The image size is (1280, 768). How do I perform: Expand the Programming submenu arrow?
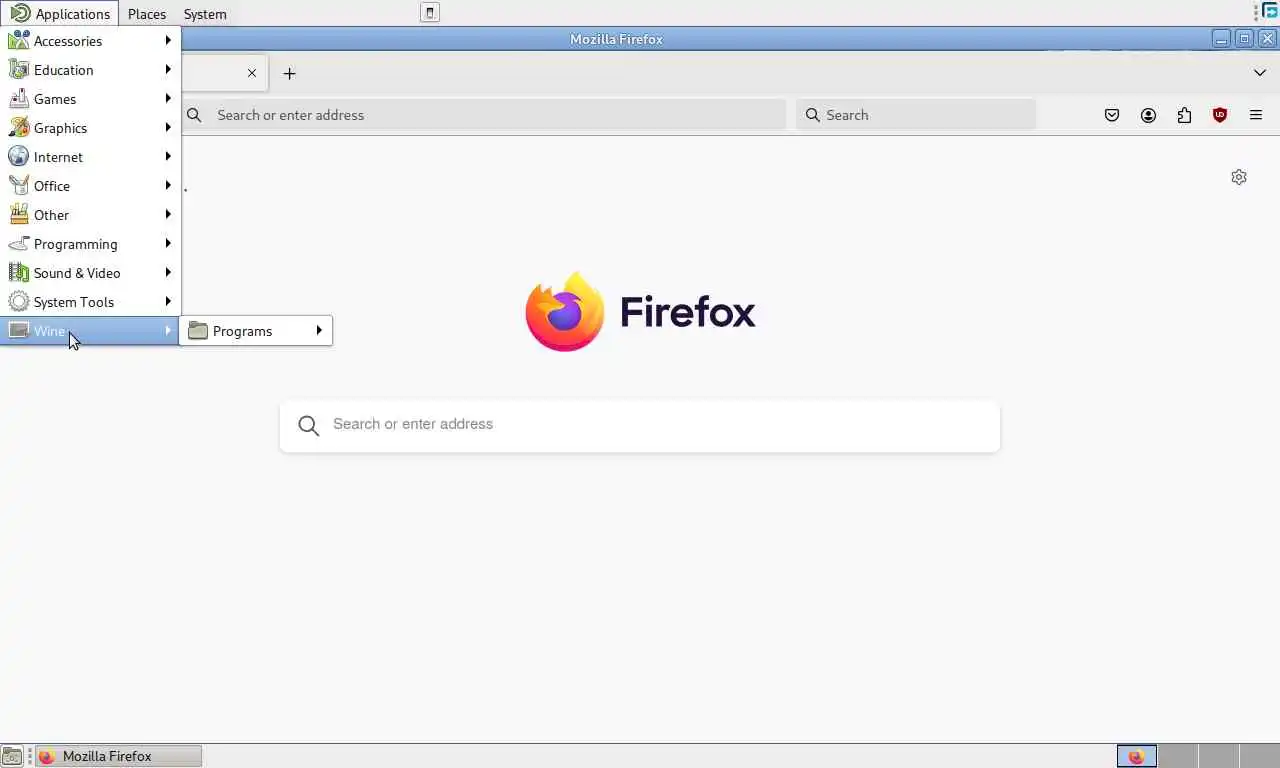click(168, 243)
